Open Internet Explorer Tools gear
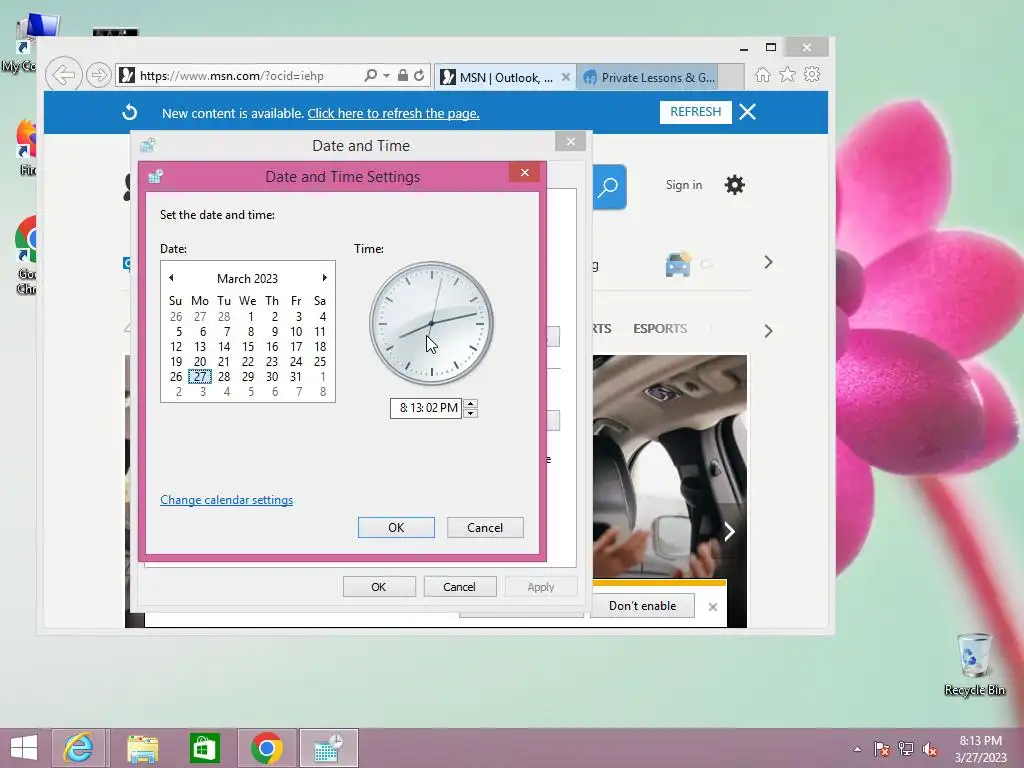 (x=812, y=75)
